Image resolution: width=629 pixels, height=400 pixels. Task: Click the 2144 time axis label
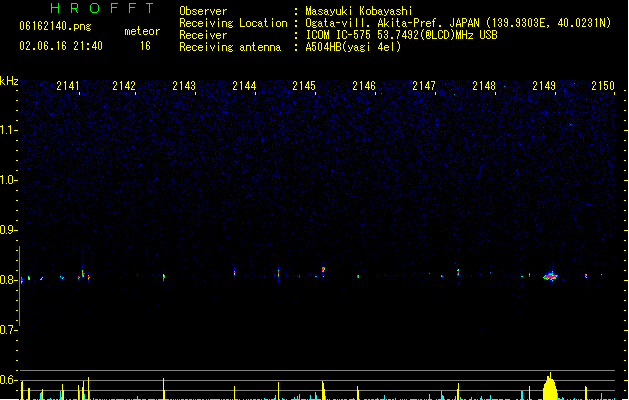point(244,86)
